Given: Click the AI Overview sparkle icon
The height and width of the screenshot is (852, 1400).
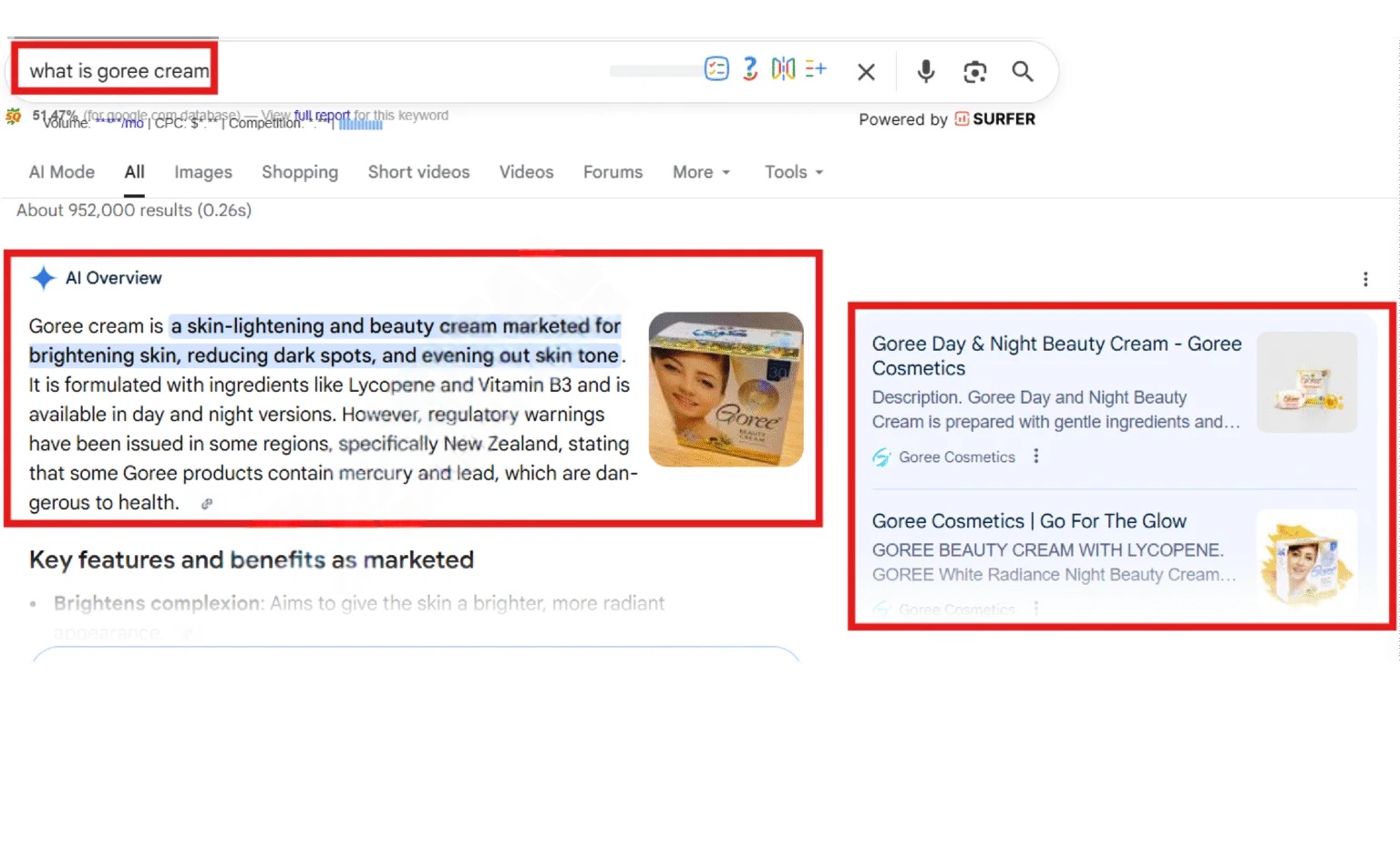Looking at the screenshot, I should pyautogui.click(x=42, y=278).
